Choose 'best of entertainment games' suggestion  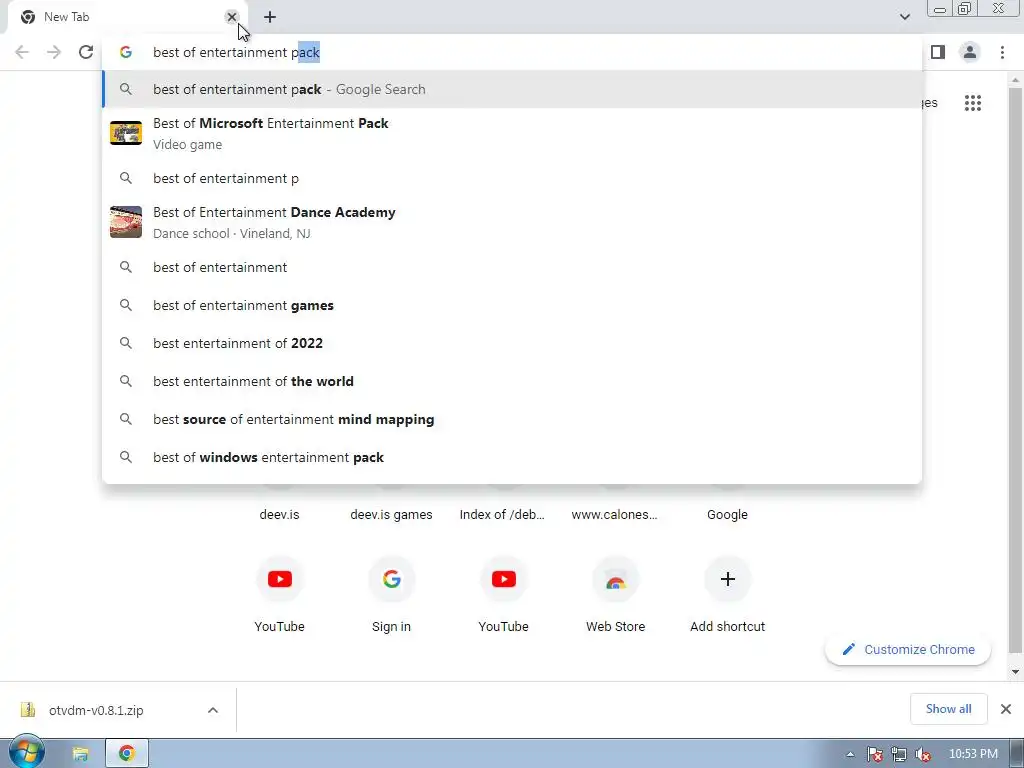pos(512,305)
